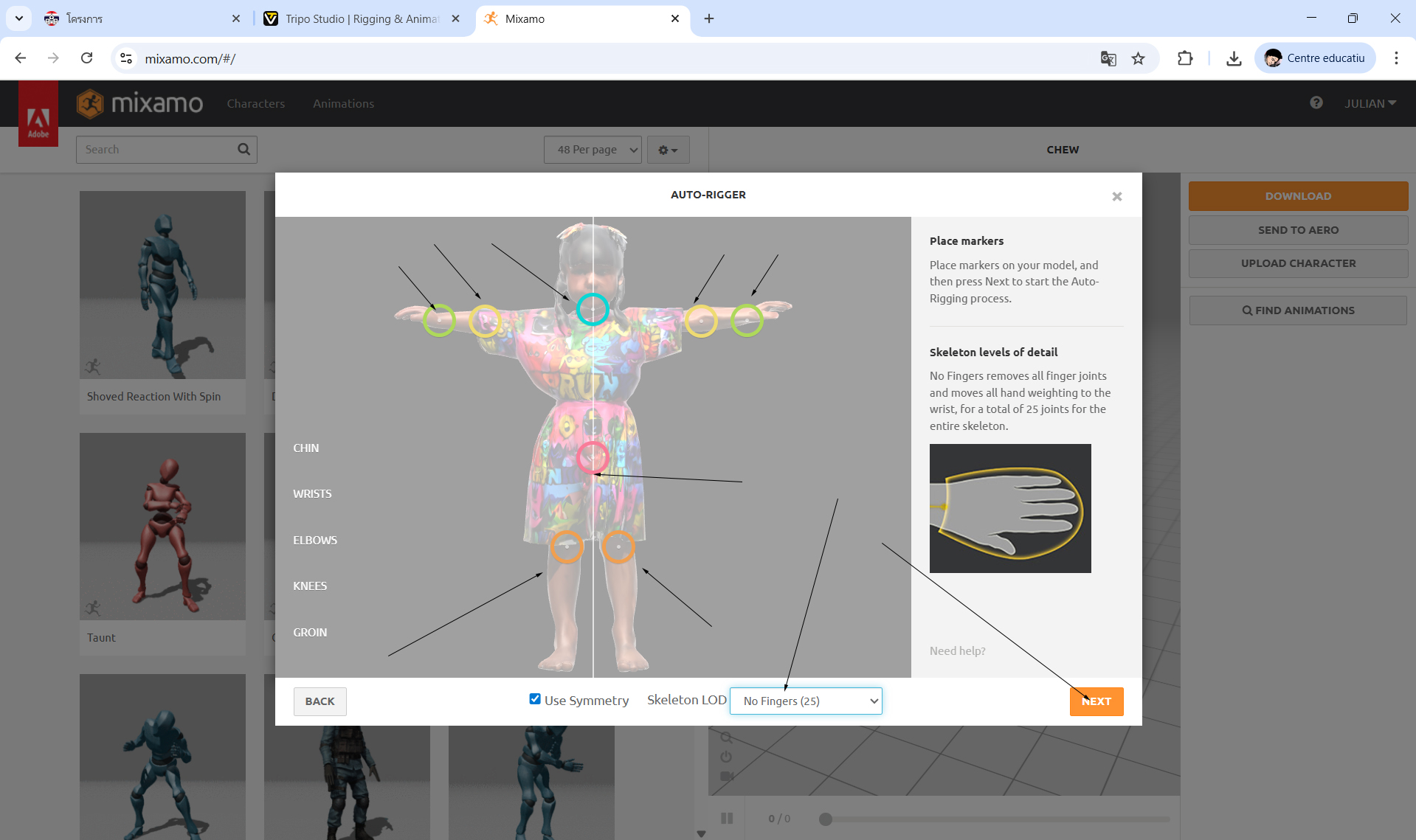
Task: Click the pink groin marker circle
Action: coord(592,457)
